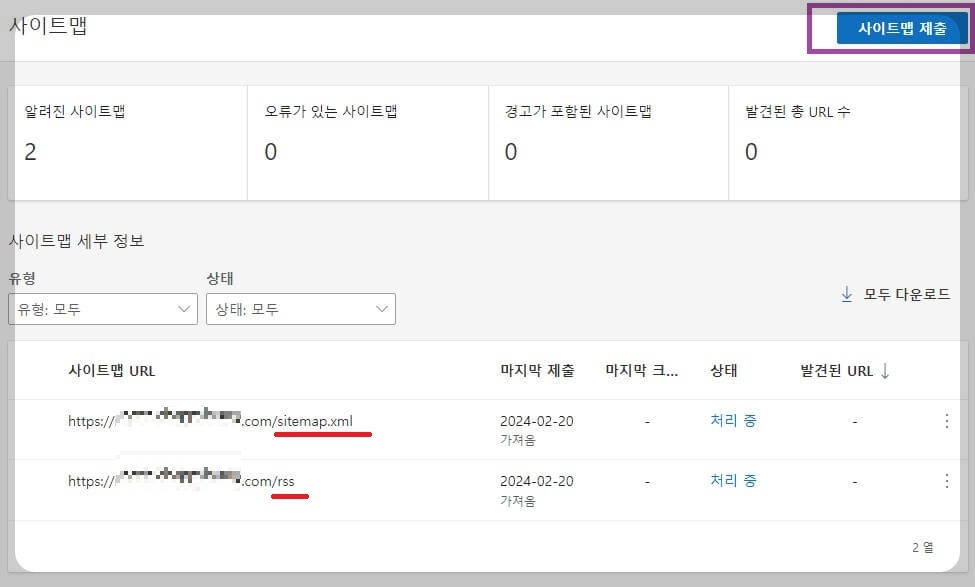Viewport: 975px width, 587px height.
Task: Click the 사이트맵 제출 submit button
Action: (x=899, y=29)
